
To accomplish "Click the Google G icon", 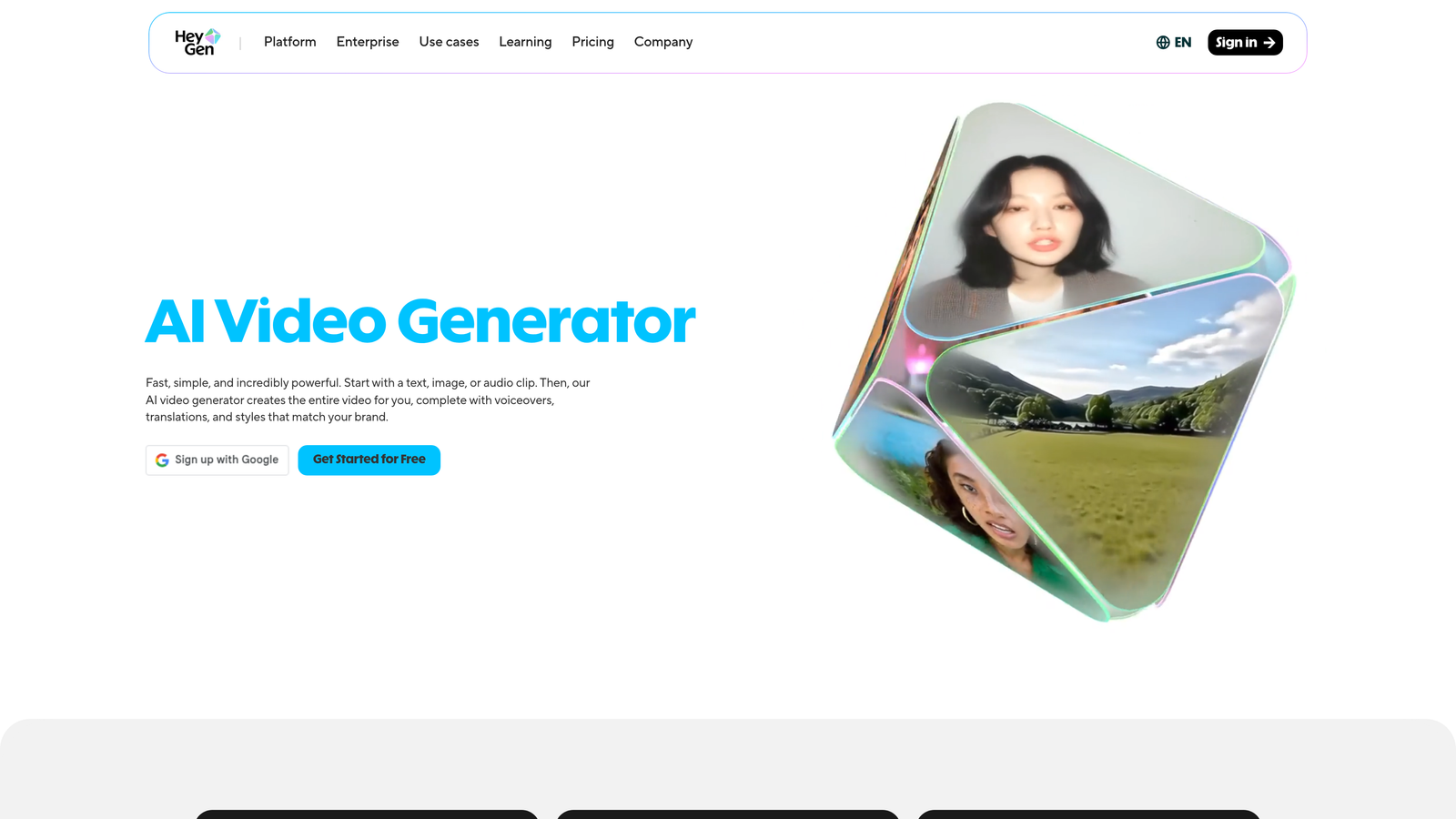I will [162, 460].
